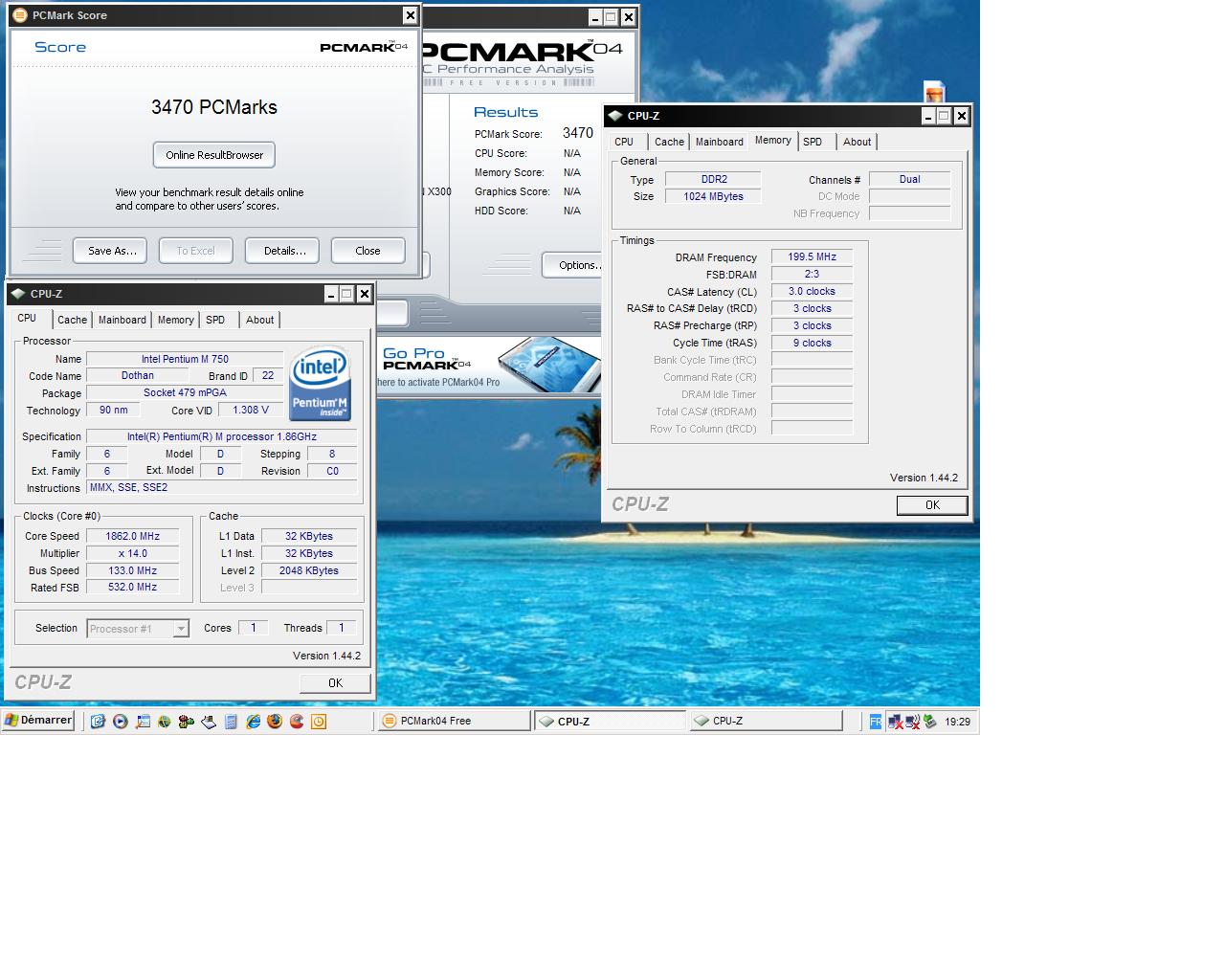
Task: Select the Mainboard tab in the CPU-Z Memory window
Action: (x=720, y=142)
